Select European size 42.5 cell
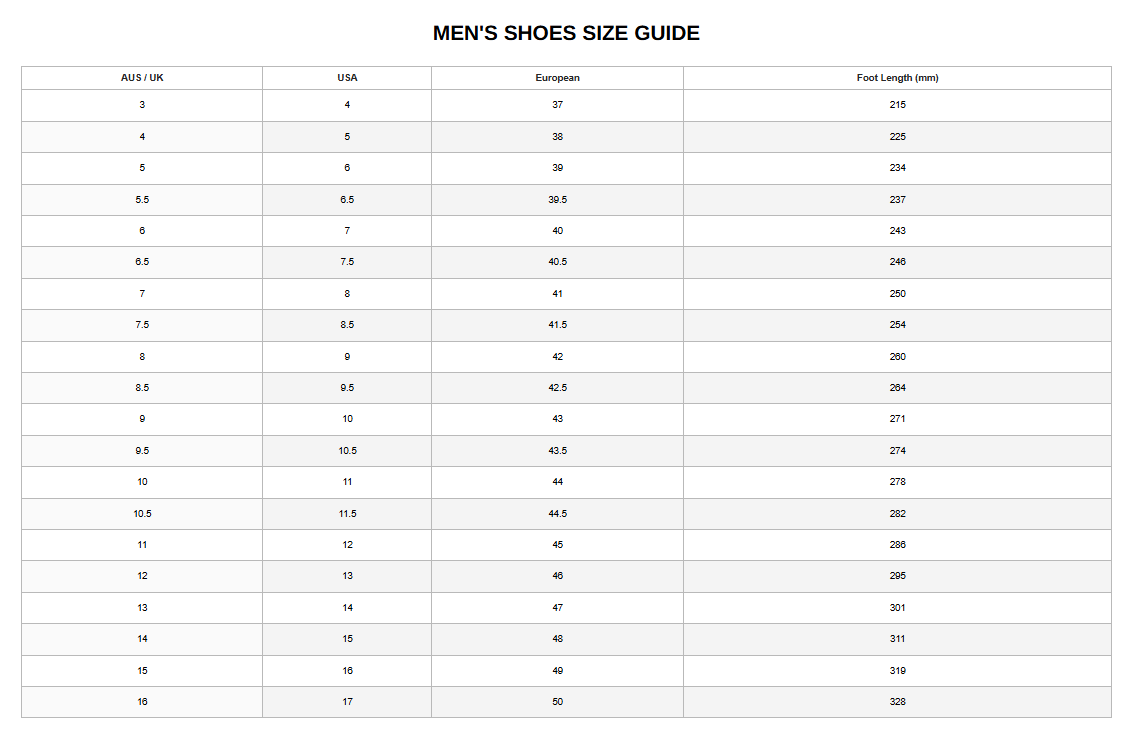This screenshot has height=754, width=1128. 558,388
